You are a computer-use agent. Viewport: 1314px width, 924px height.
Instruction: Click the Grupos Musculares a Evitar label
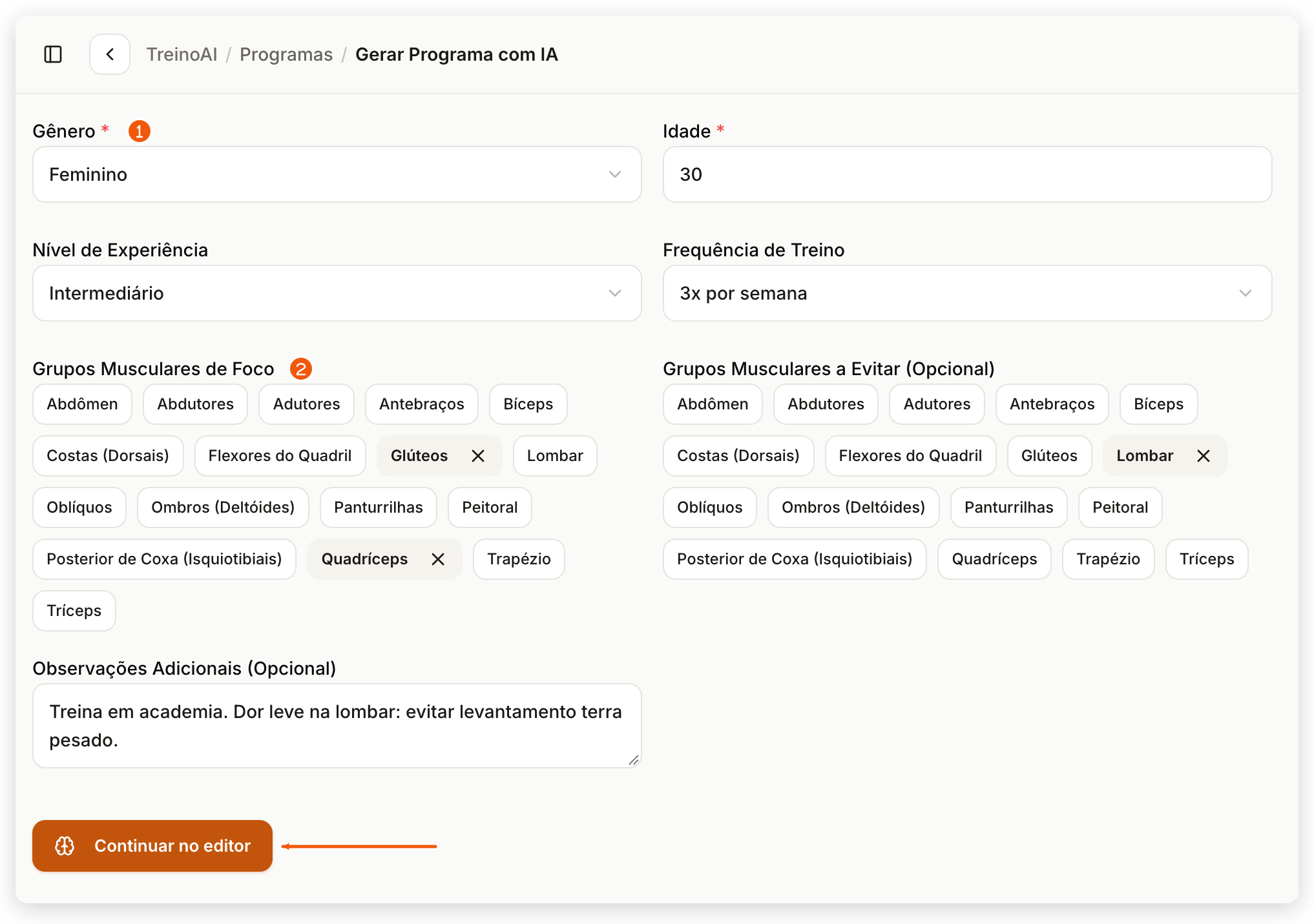coord(829,369)
